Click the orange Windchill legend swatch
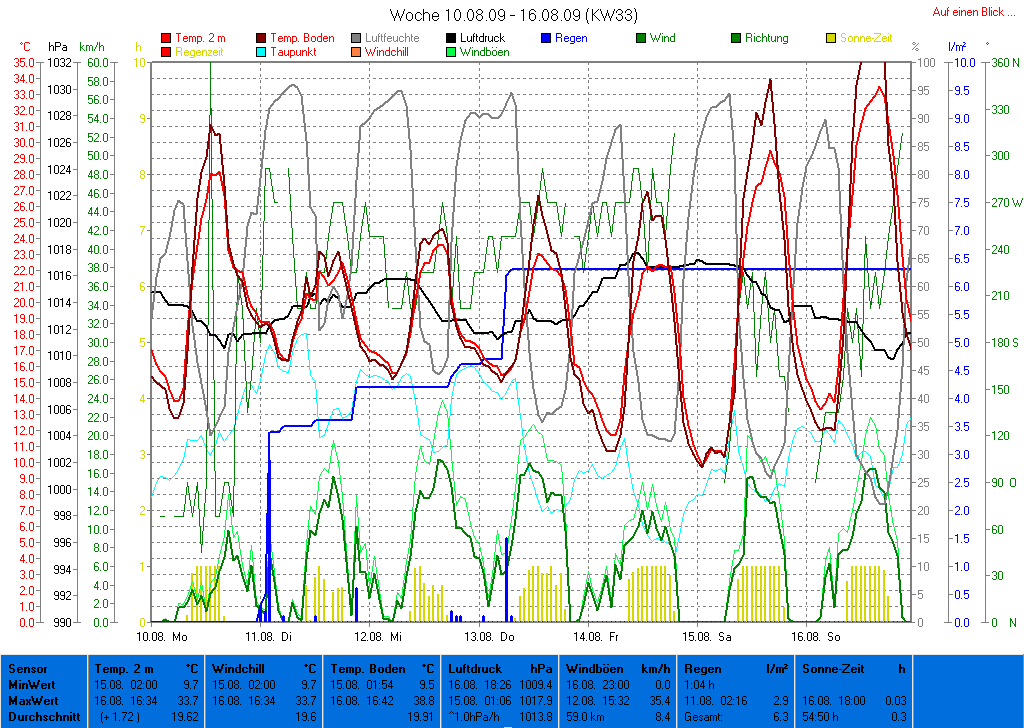This screenshot has width=1024, height=728. 356,51
